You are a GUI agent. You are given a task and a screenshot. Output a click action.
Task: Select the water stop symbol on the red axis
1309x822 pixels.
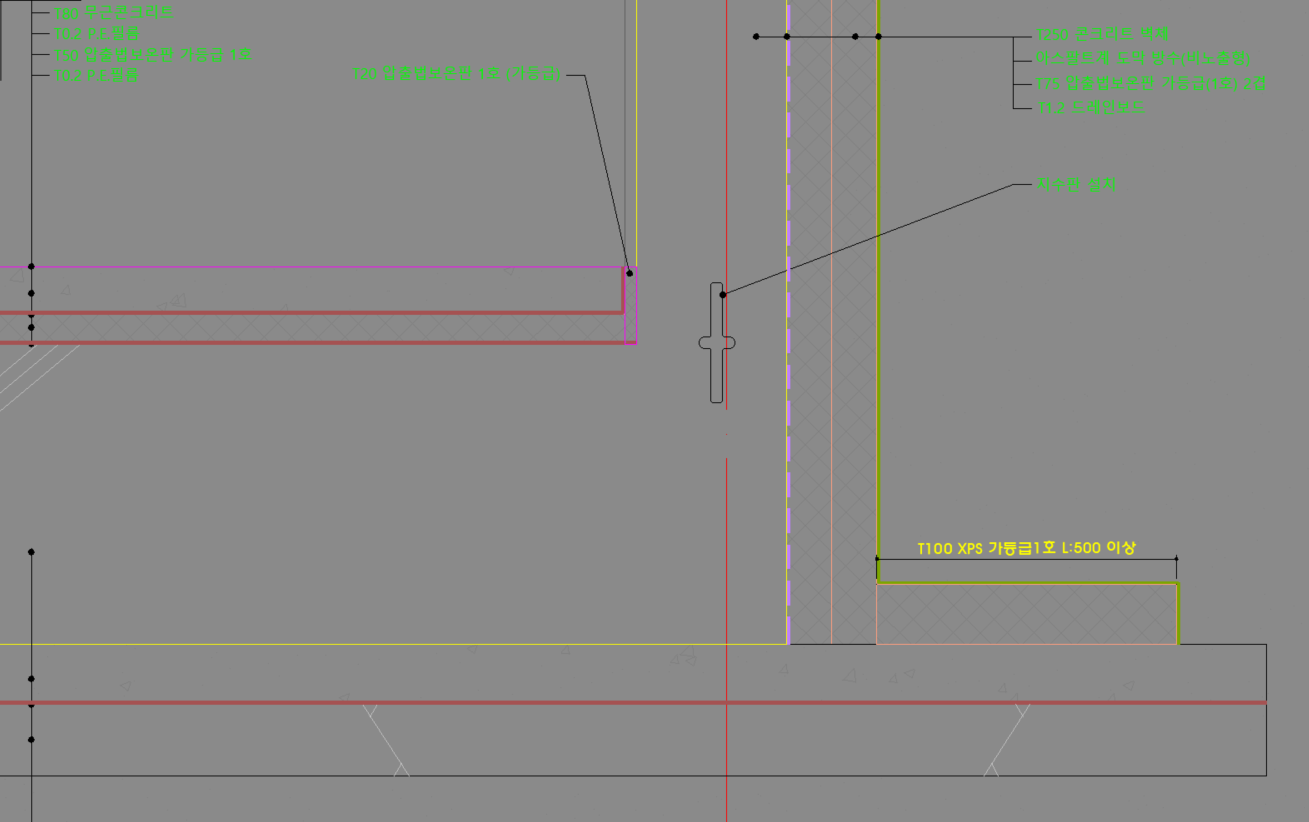click(716, 343)
